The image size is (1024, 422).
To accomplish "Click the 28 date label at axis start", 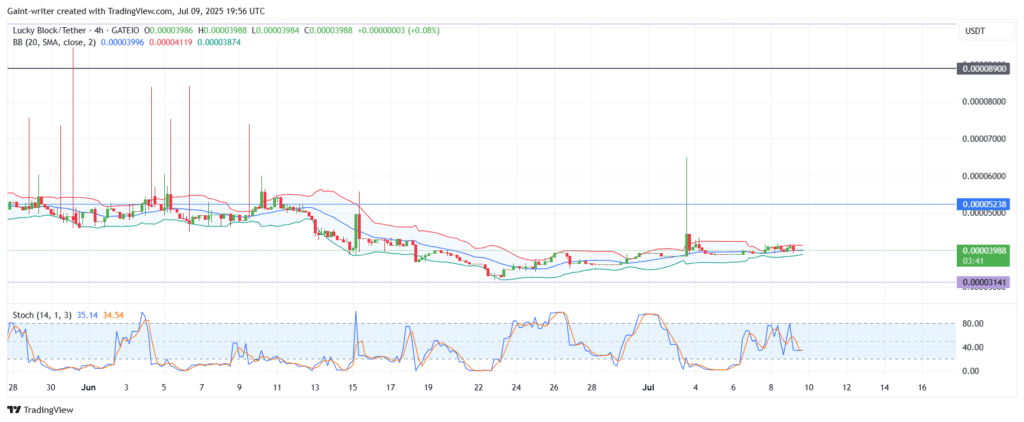I will 12,387.
